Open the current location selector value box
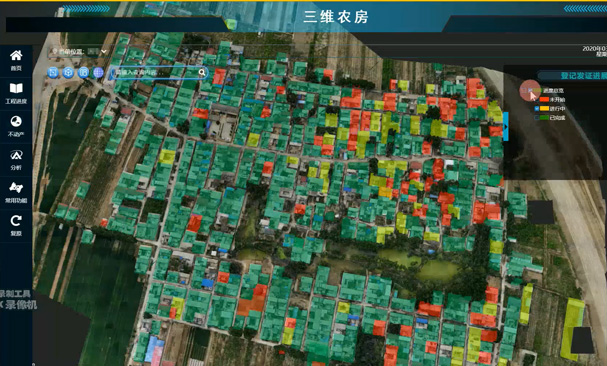 [93, 51]
